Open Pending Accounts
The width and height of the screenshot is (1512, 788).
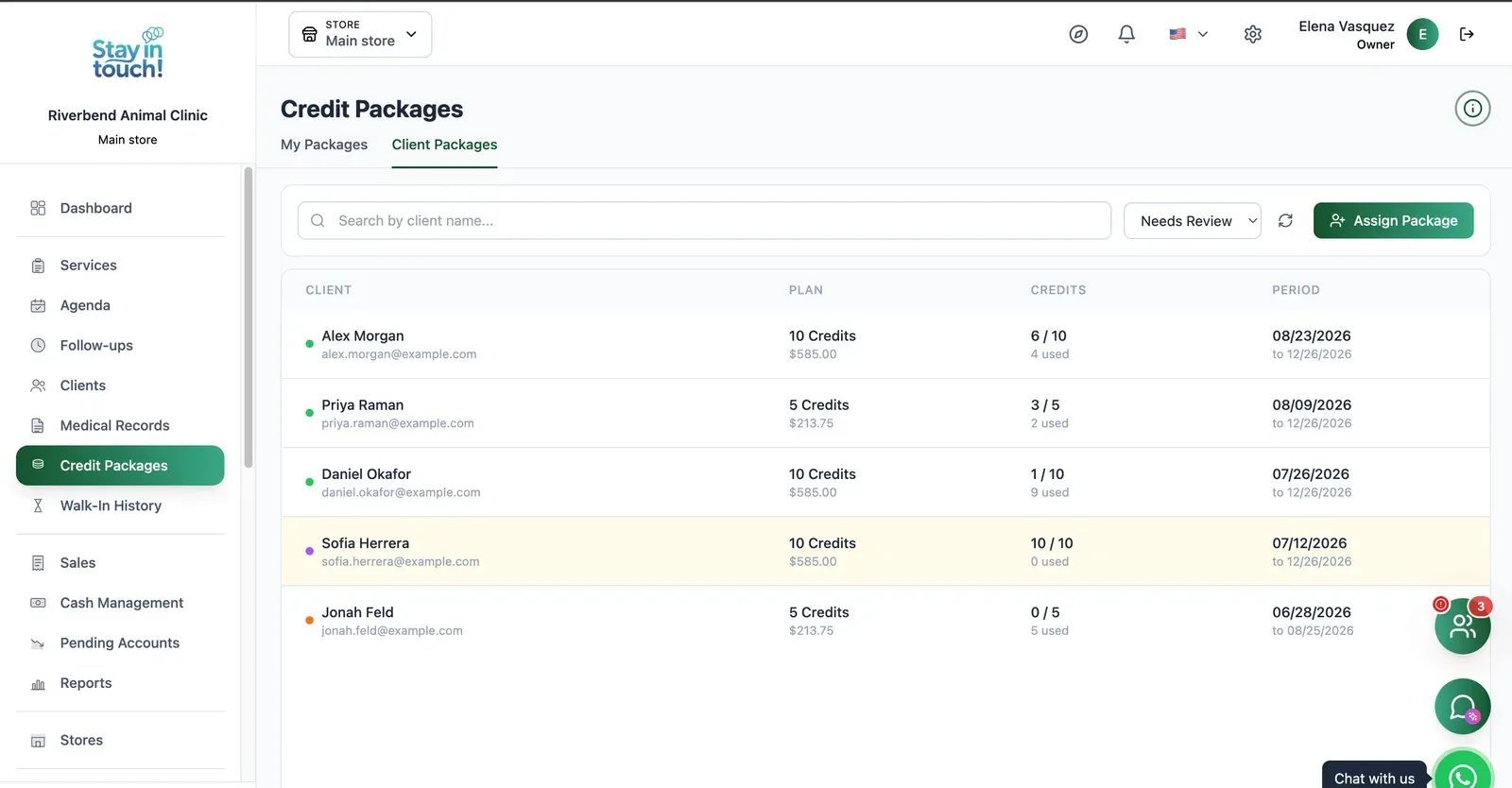(121, 642)
